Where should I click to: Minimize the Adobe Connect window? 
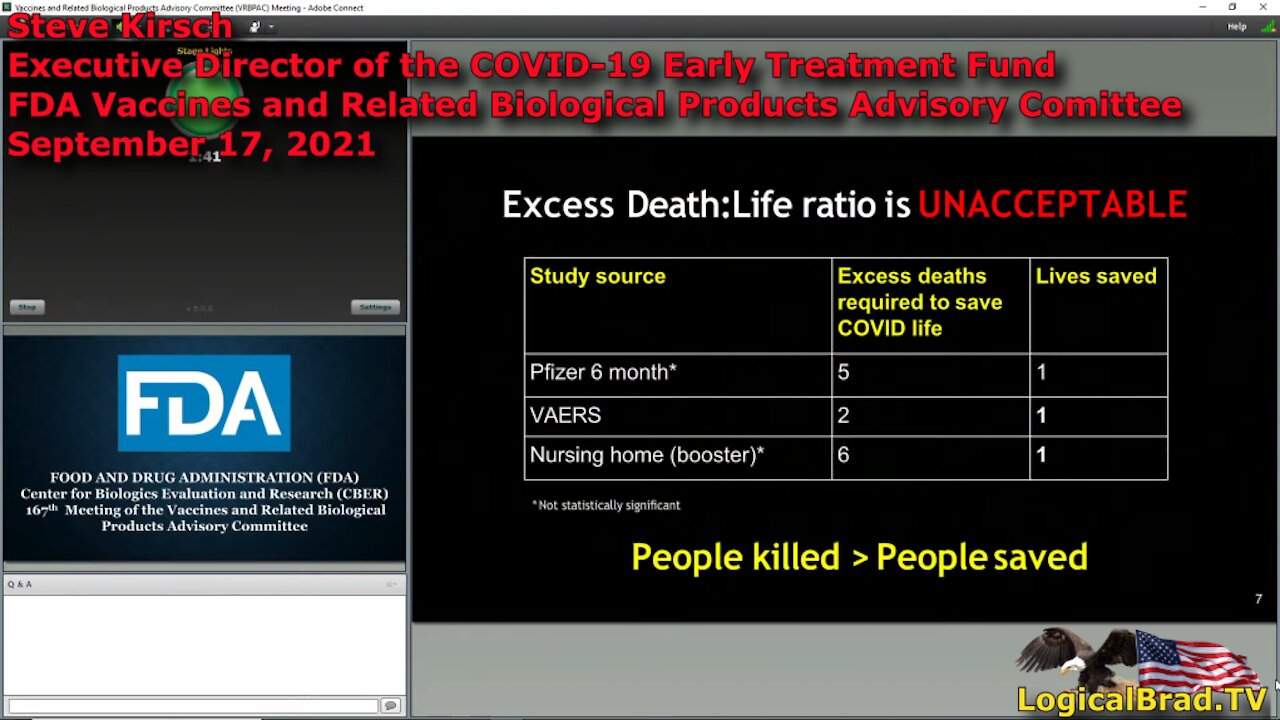point(1203,7)
